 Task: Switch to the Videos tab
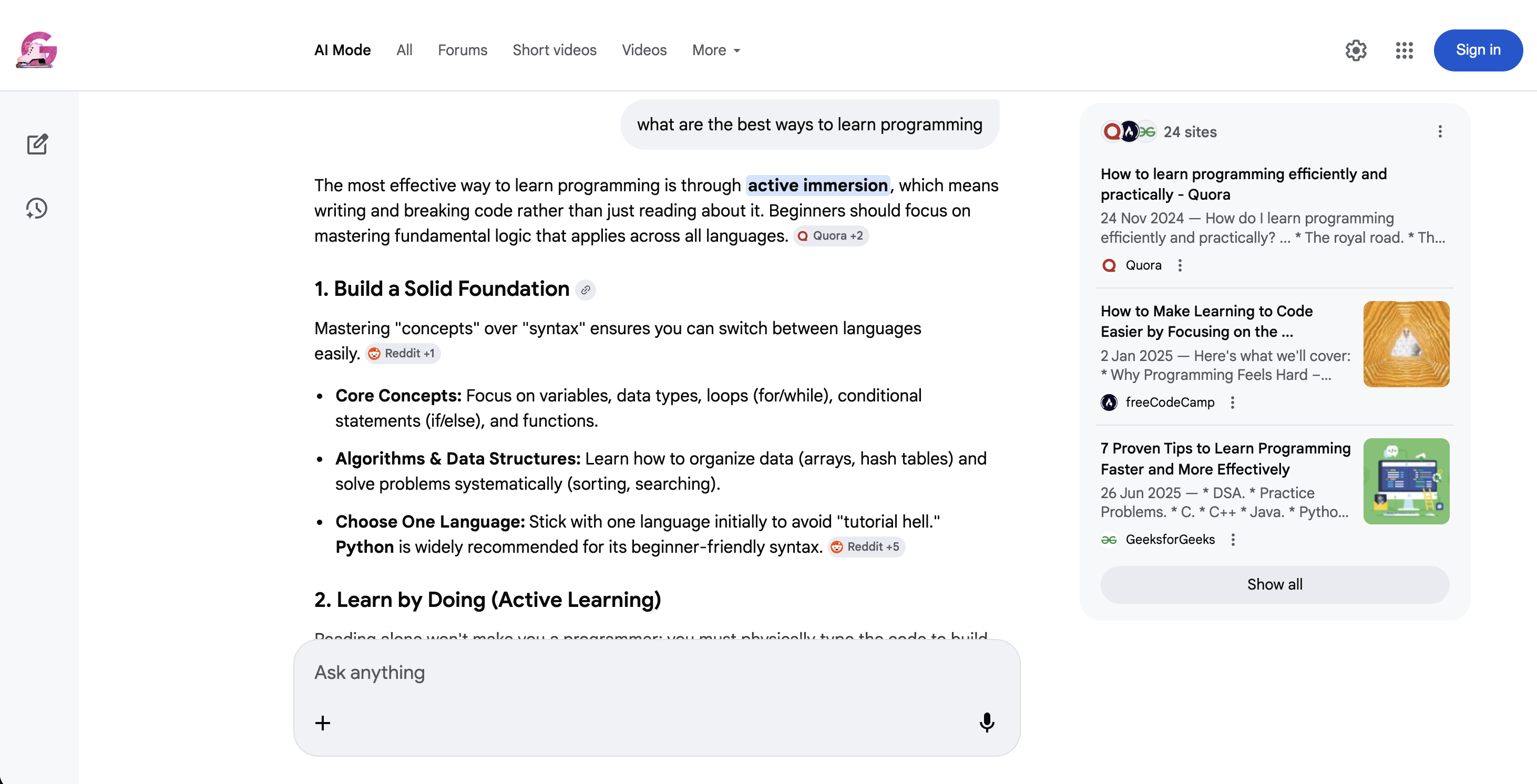(x=644, y=50)
